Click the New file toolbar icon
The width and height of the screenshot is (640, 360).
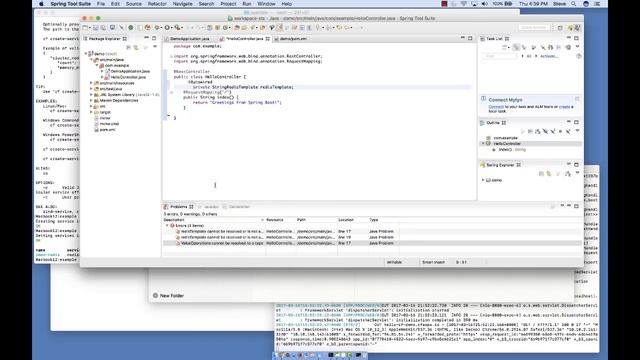[x=85, y=28]
